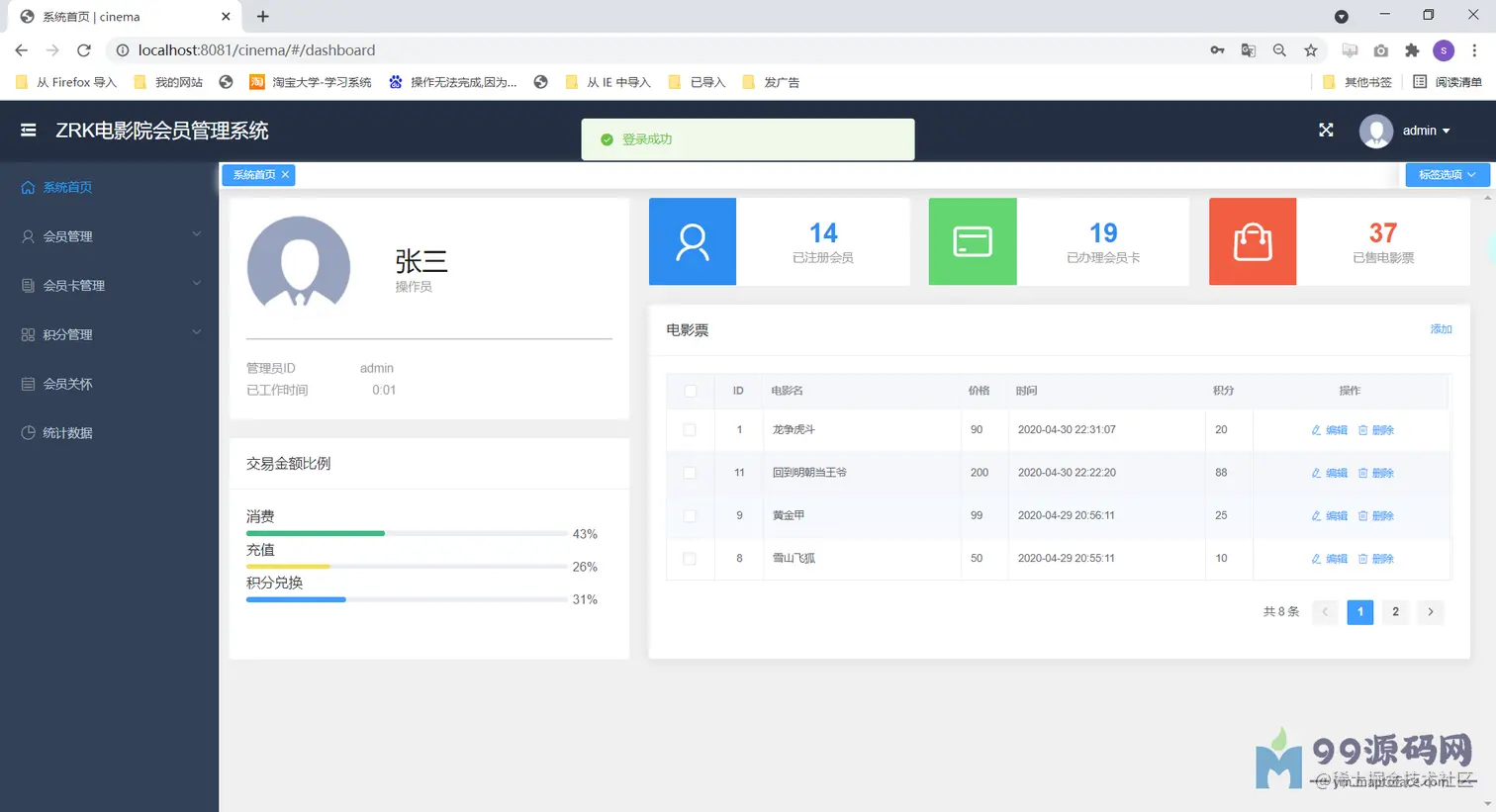The image size is (1496, 812).
Task: Click the 登录成功 notification message
Action: tap(748, 139)
